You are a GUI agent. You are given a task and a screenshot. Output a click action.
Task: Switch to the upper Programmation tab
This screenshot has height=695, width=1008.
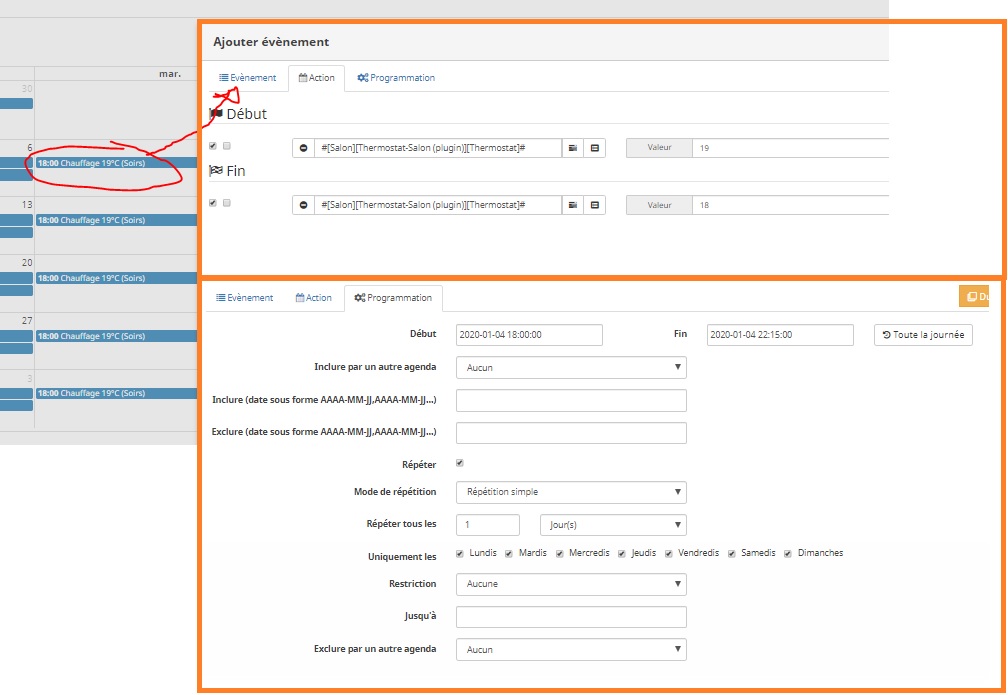coord(396,78)
